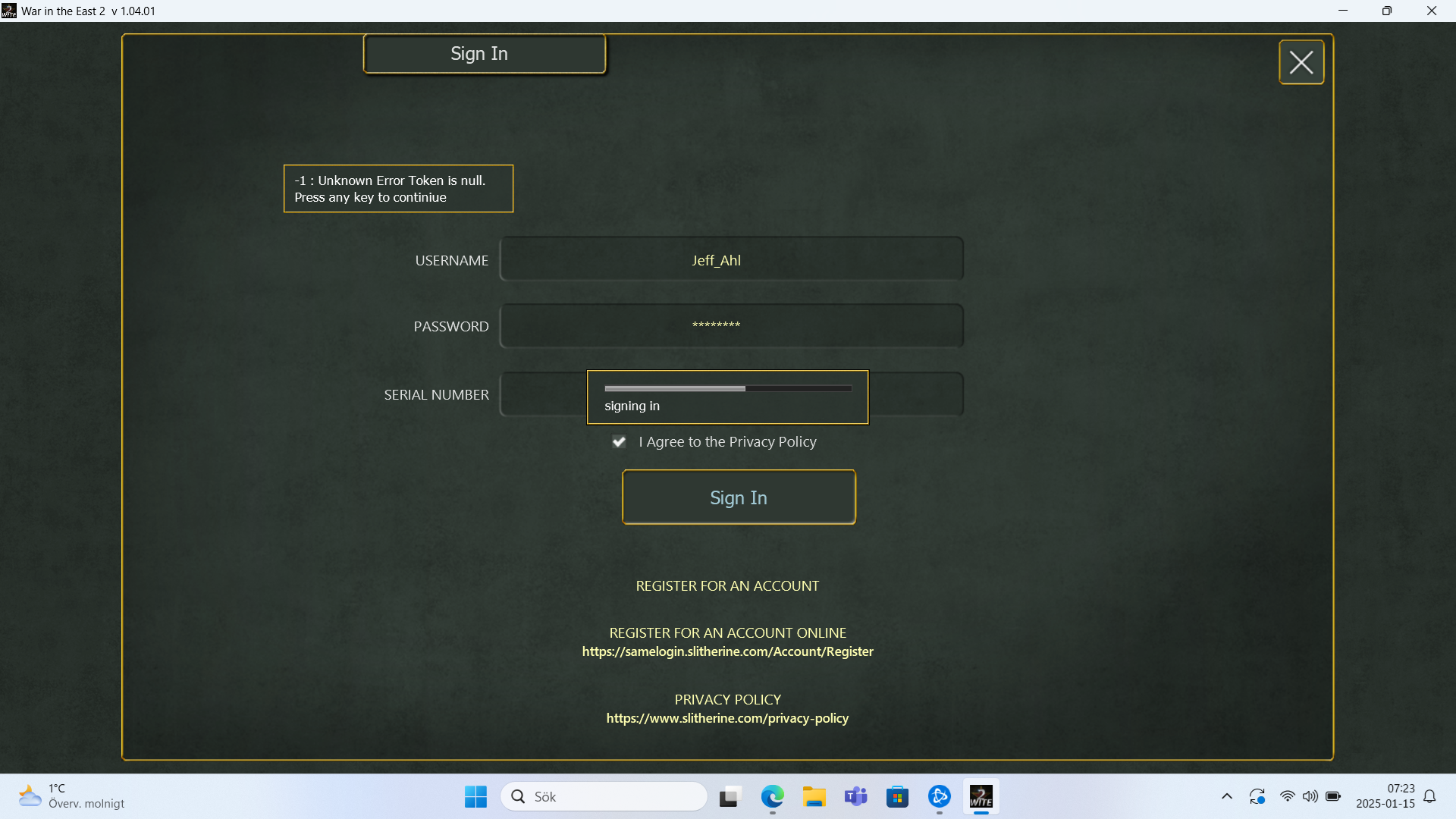Click I Agree to the Privacy Policy text
This screenshot has height=819, width=1456.
728,441
